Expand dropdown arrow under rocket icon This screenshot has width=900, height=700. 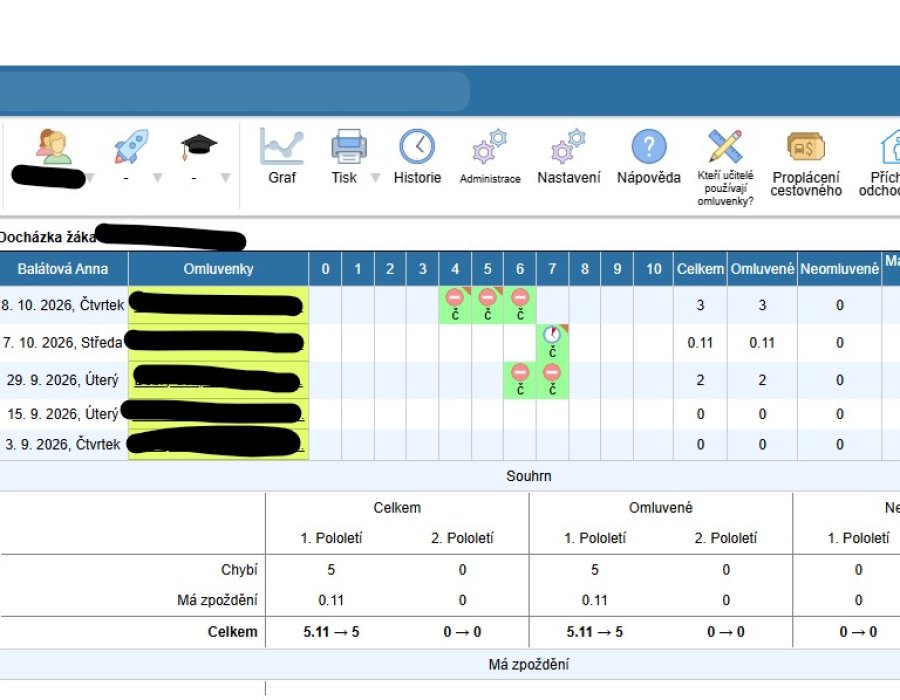click(x=157, y=178)
